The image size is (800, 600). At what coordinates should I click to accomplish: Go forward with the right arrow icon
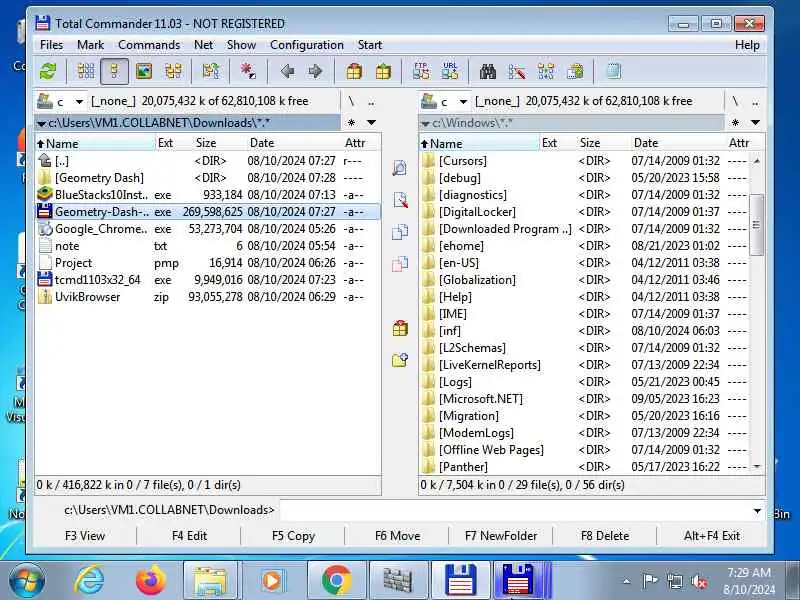tap(315, 71)
